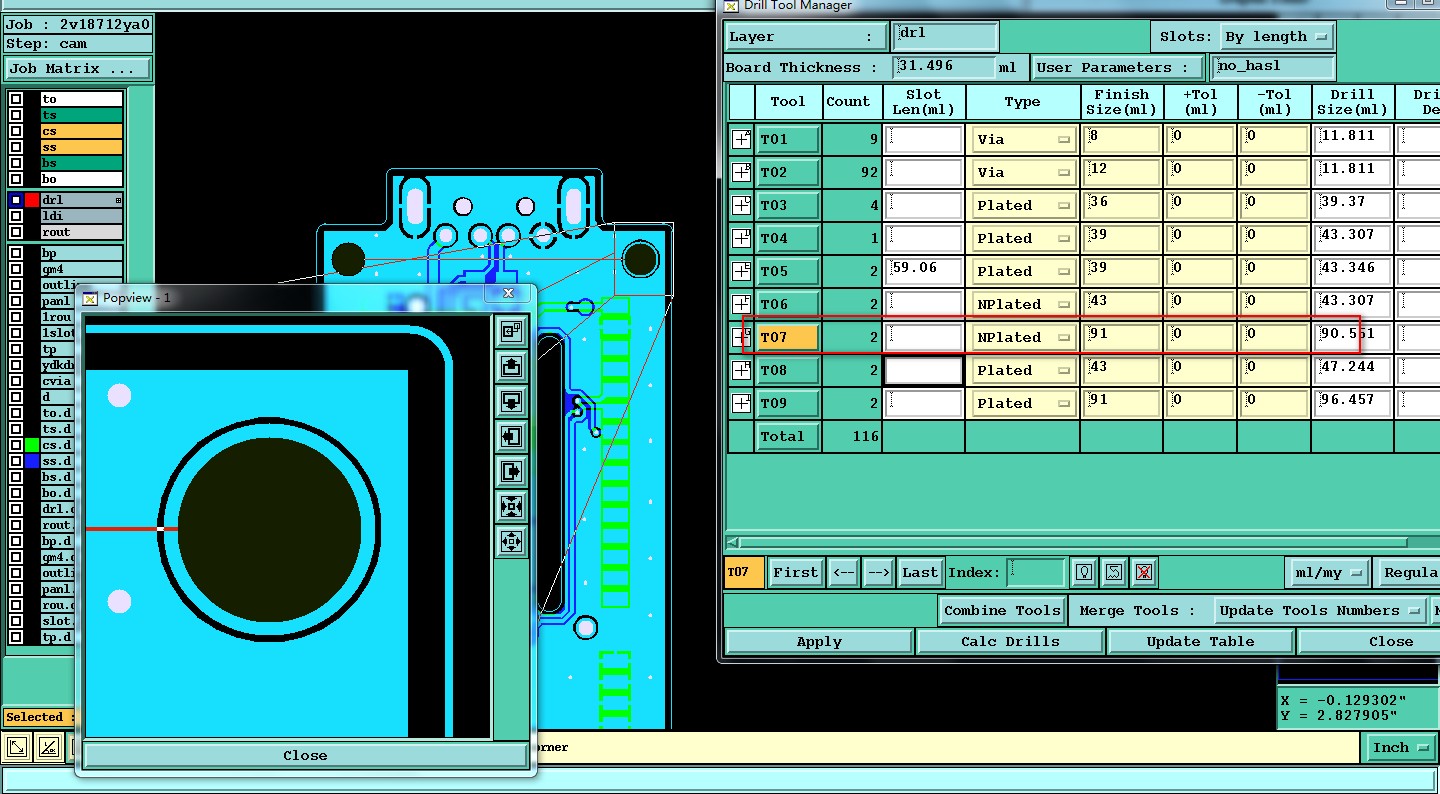
Task: Click the red color swatch of the drl layer
Action: pos(32,200)
